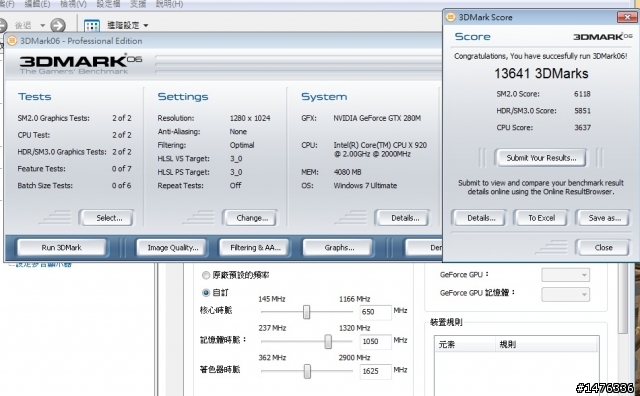This screenshot has height=396, width=640.
Task: Click the Repeat Tests value Off
Action: 235,185
